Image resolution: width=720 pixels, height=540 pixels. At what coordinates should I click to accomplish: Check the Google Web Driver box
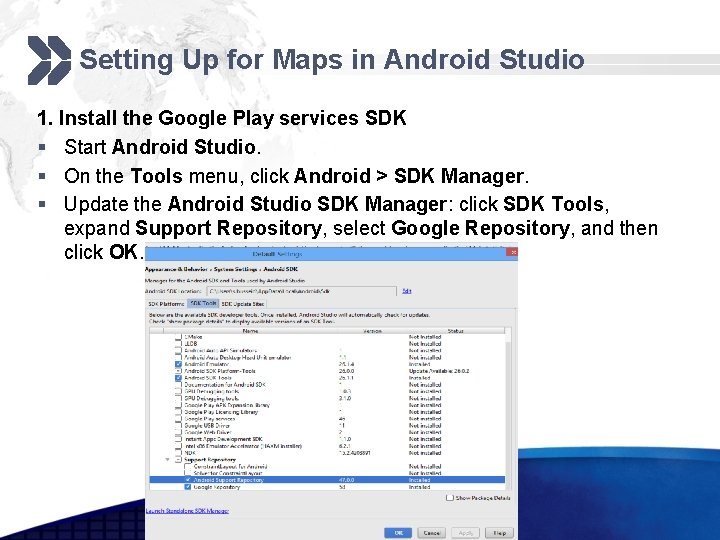[178, 433]
